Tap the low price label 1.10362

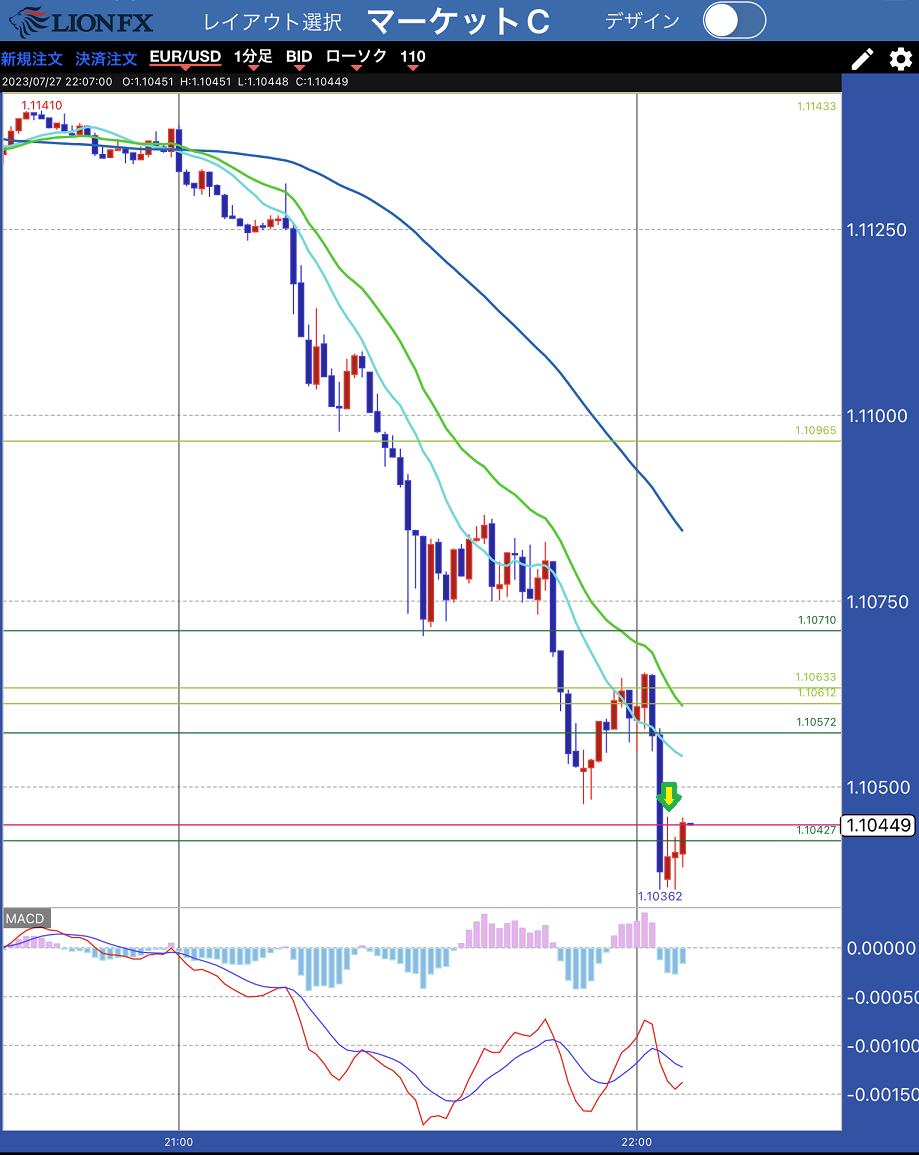[660, 896]
